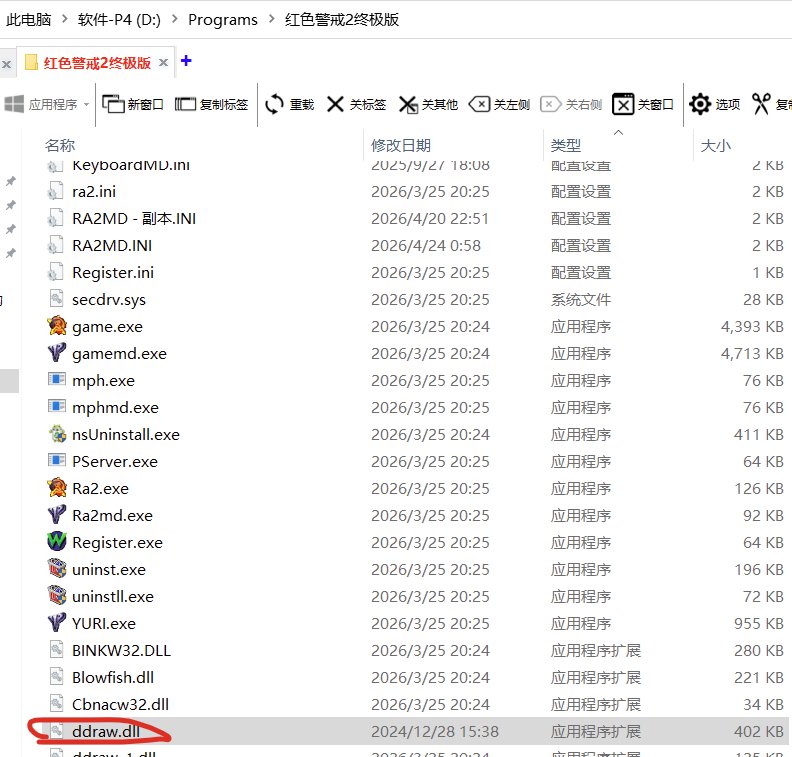Sort by the 大小 column header
The width and height of the screenshot is (792, 757).
(715, 145)
